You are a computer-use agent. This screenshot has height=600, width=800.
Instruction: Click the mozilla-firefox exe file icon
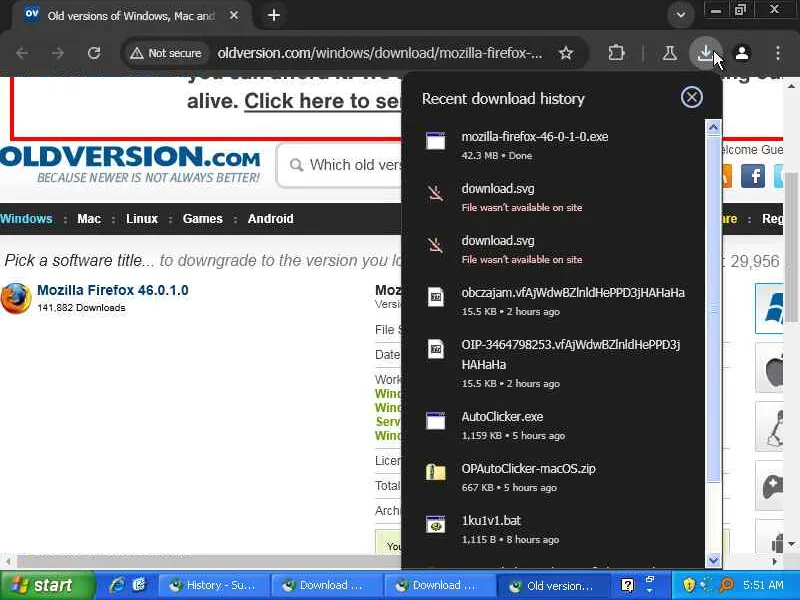point(436,141)
